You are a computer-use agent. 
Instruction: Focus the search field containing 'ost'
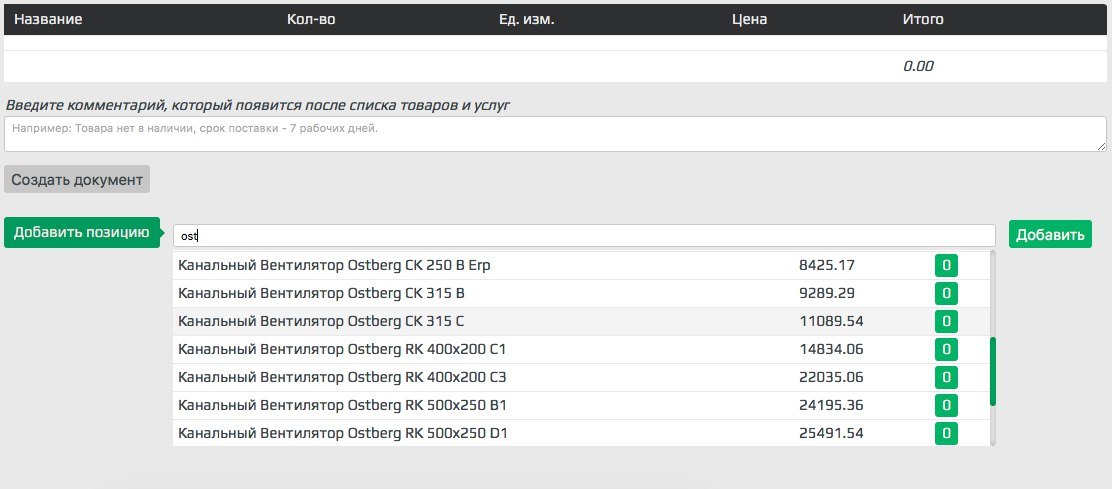[x=584, y=235]
